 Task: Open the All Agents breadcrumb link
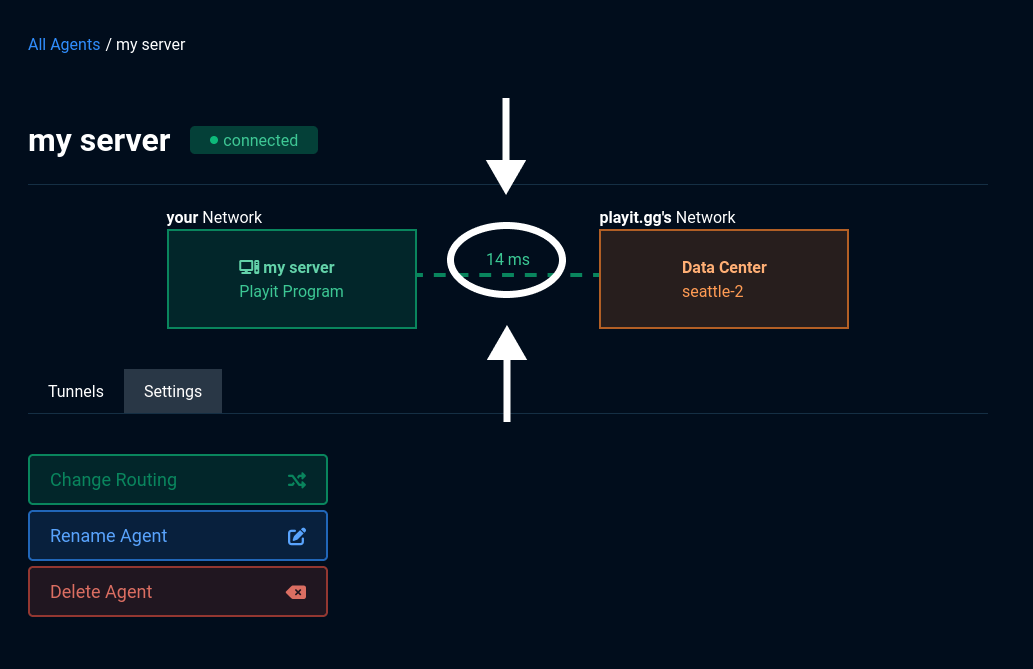click(63, 44)
